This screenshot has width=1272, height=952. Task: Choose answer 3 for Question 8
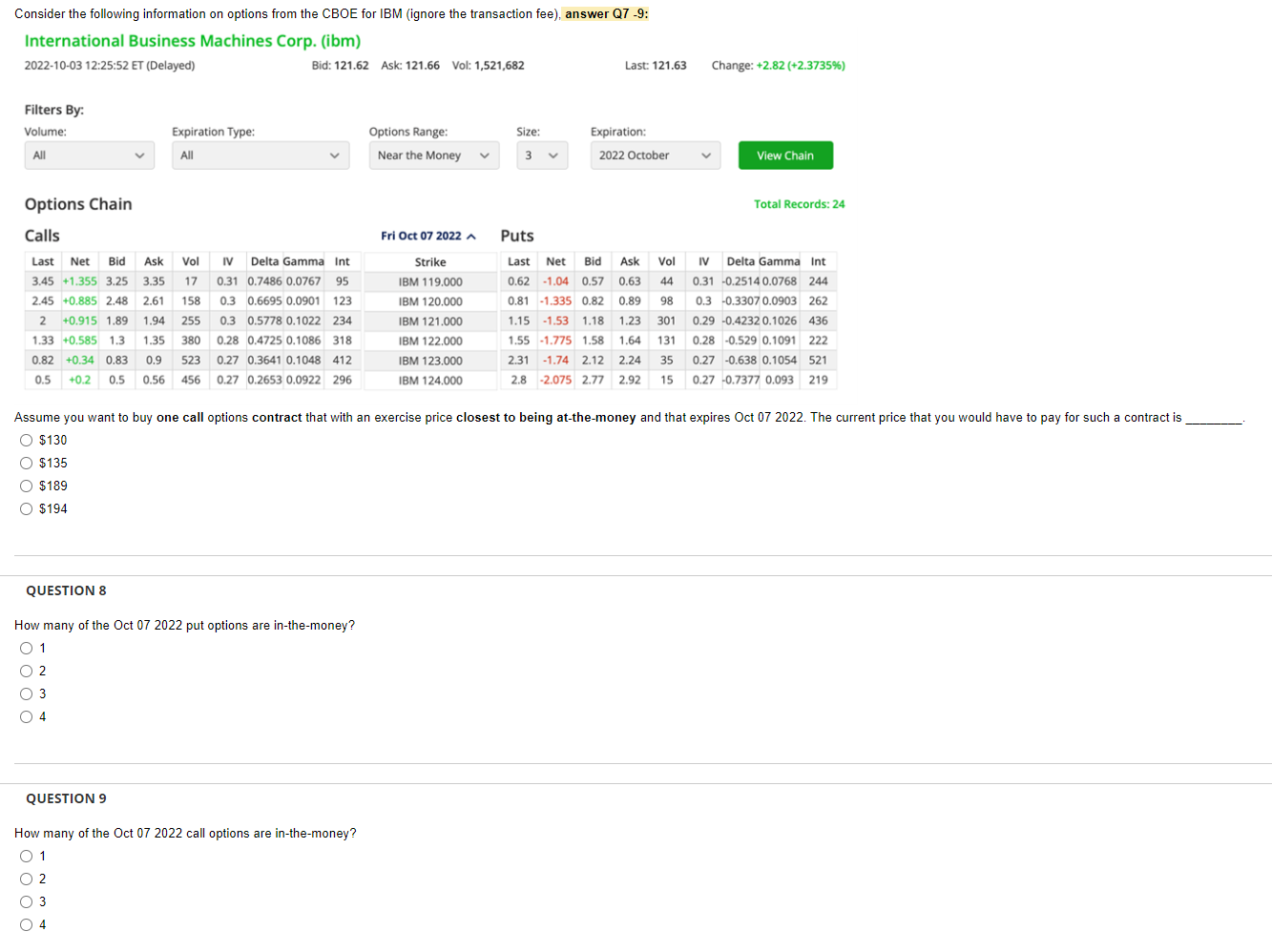[x=27, y=693]
